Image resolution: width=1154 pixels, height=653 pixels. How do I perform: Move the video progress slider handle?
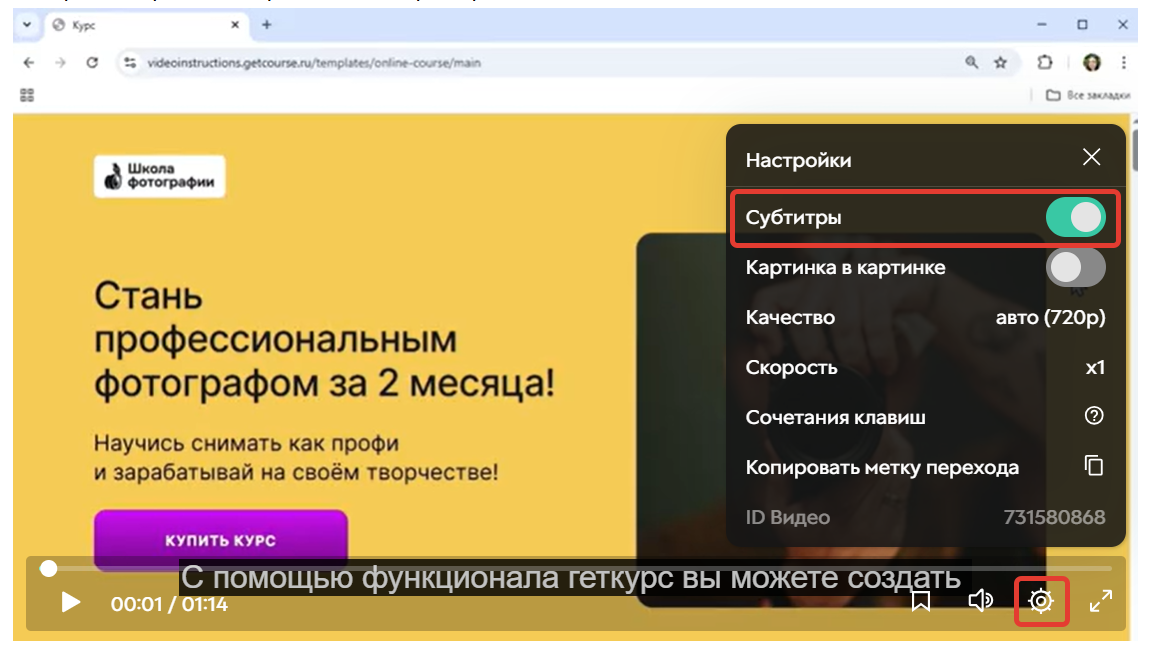[47, 568]
